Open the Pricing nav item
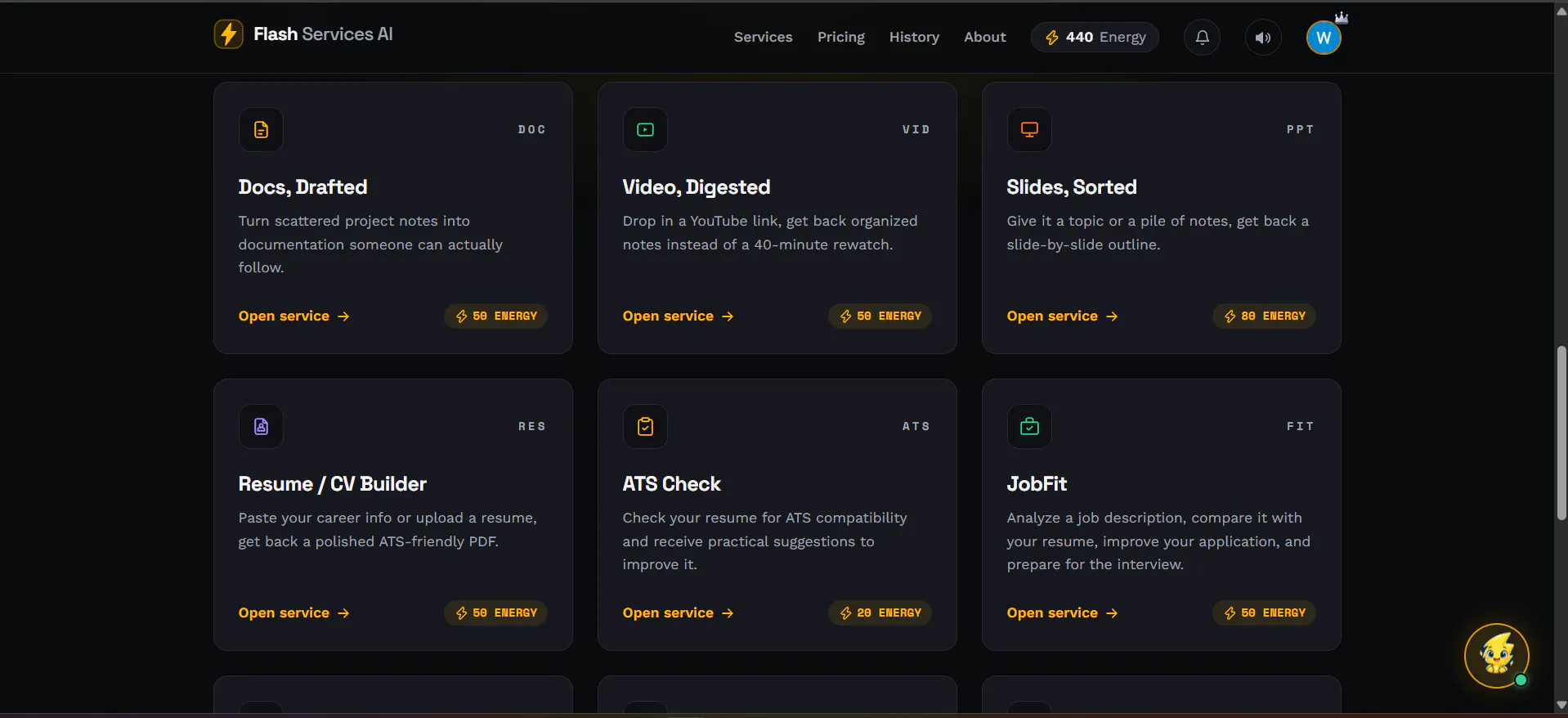This screenshot has width=1568, height=718. pos(840,38)
